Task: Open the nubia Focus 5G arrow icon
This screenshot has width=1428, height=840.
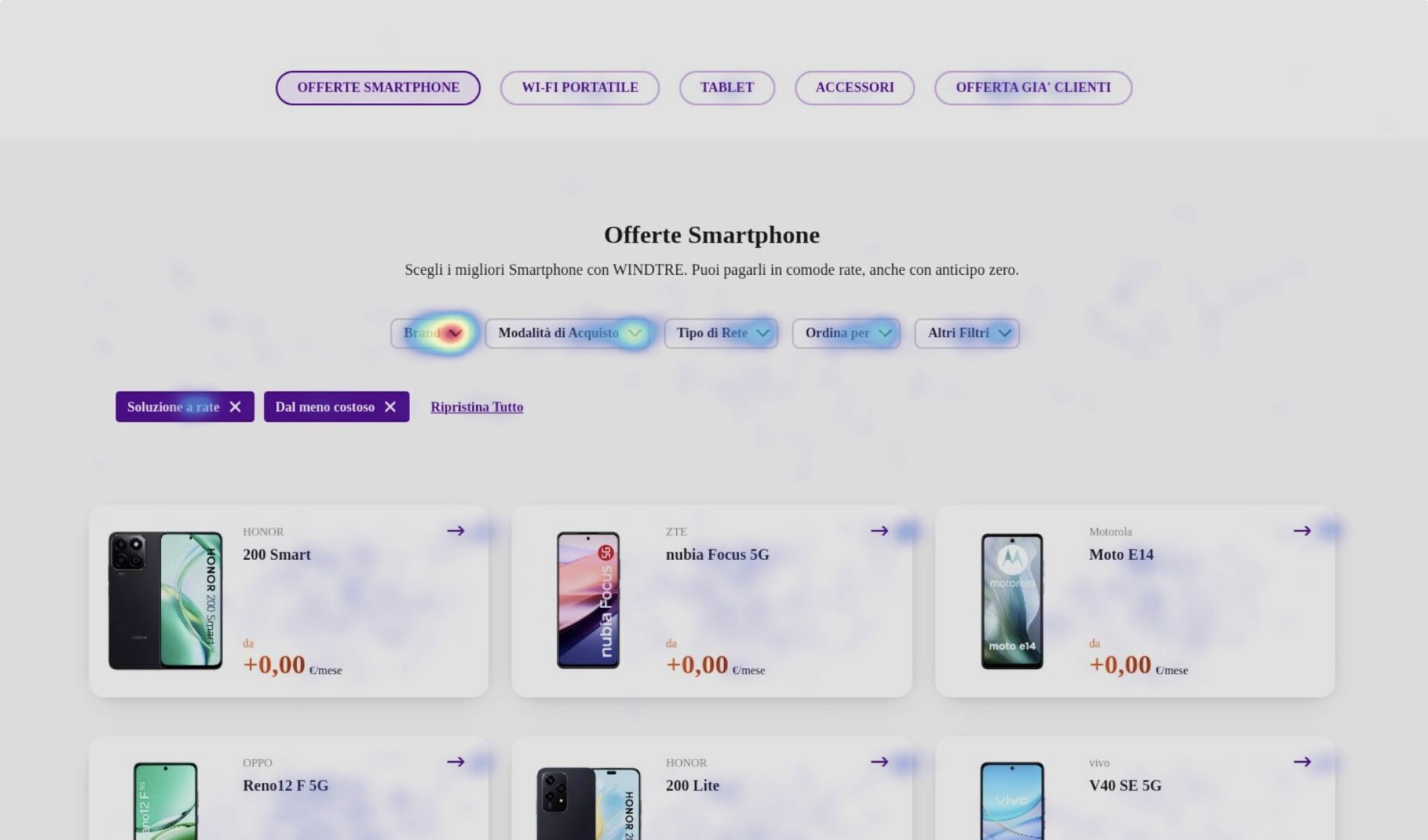Action: click(x=879, y=530)
